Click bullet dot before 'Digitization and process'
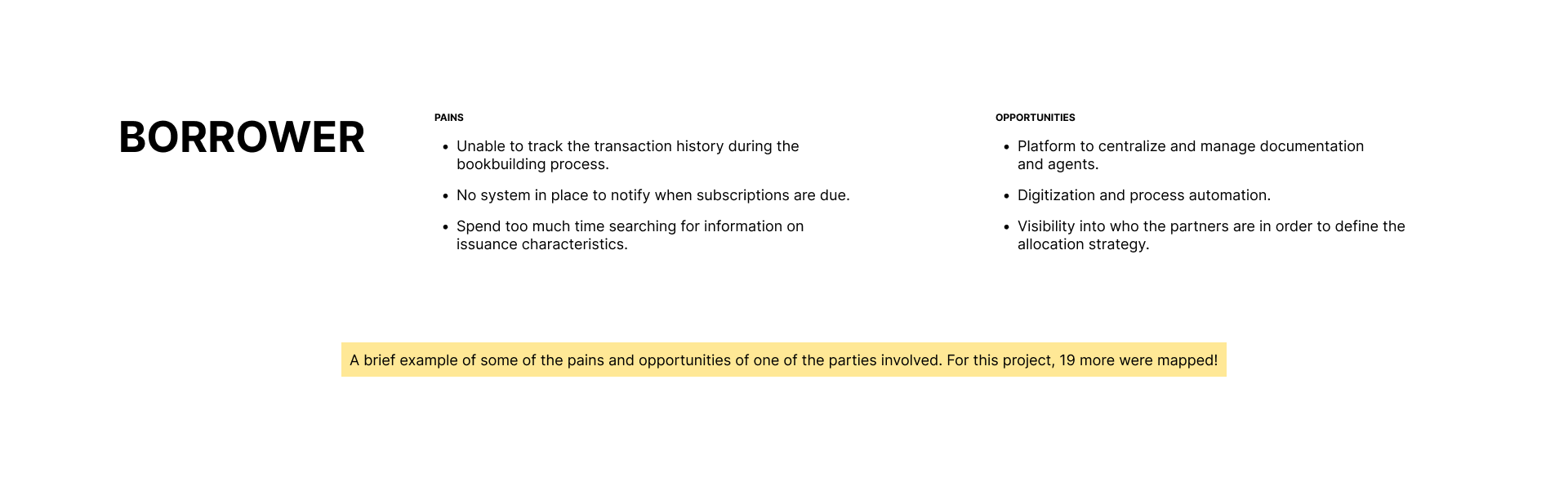The image size is (1568, 487). pos(1006,196)
